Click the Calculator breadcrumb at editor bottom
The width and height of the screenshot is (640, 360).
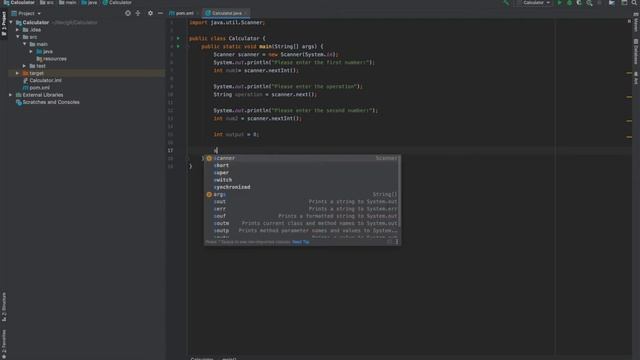coord(202,358)
